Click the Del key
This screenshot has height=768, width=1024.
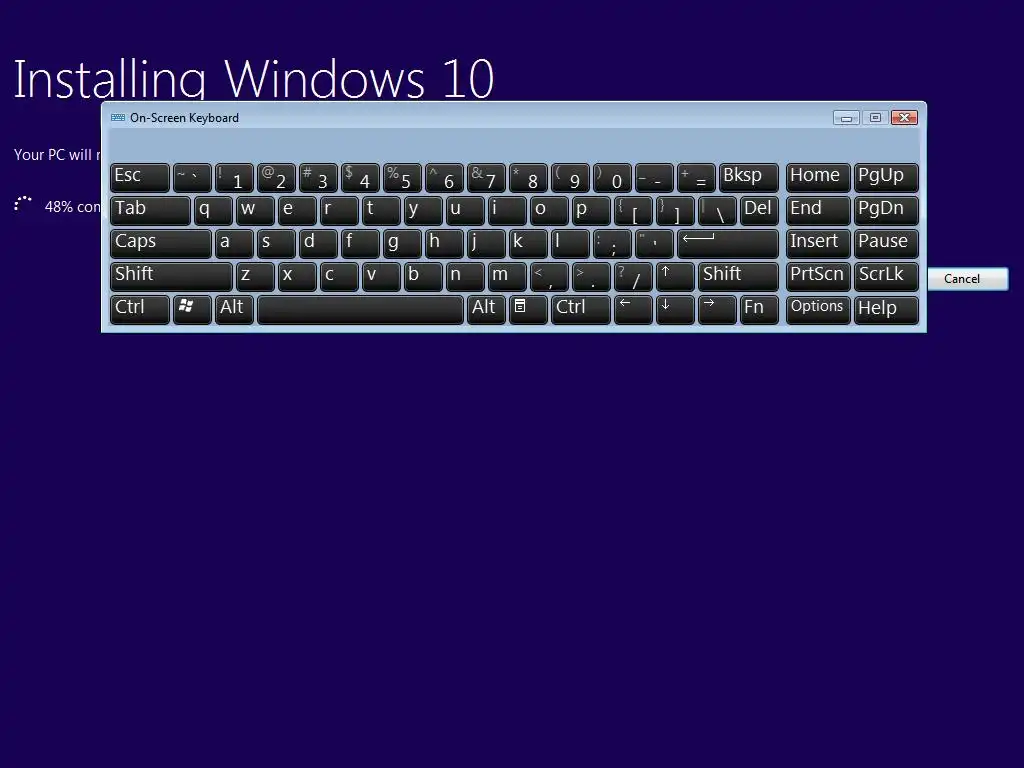(x=759, y=210)
